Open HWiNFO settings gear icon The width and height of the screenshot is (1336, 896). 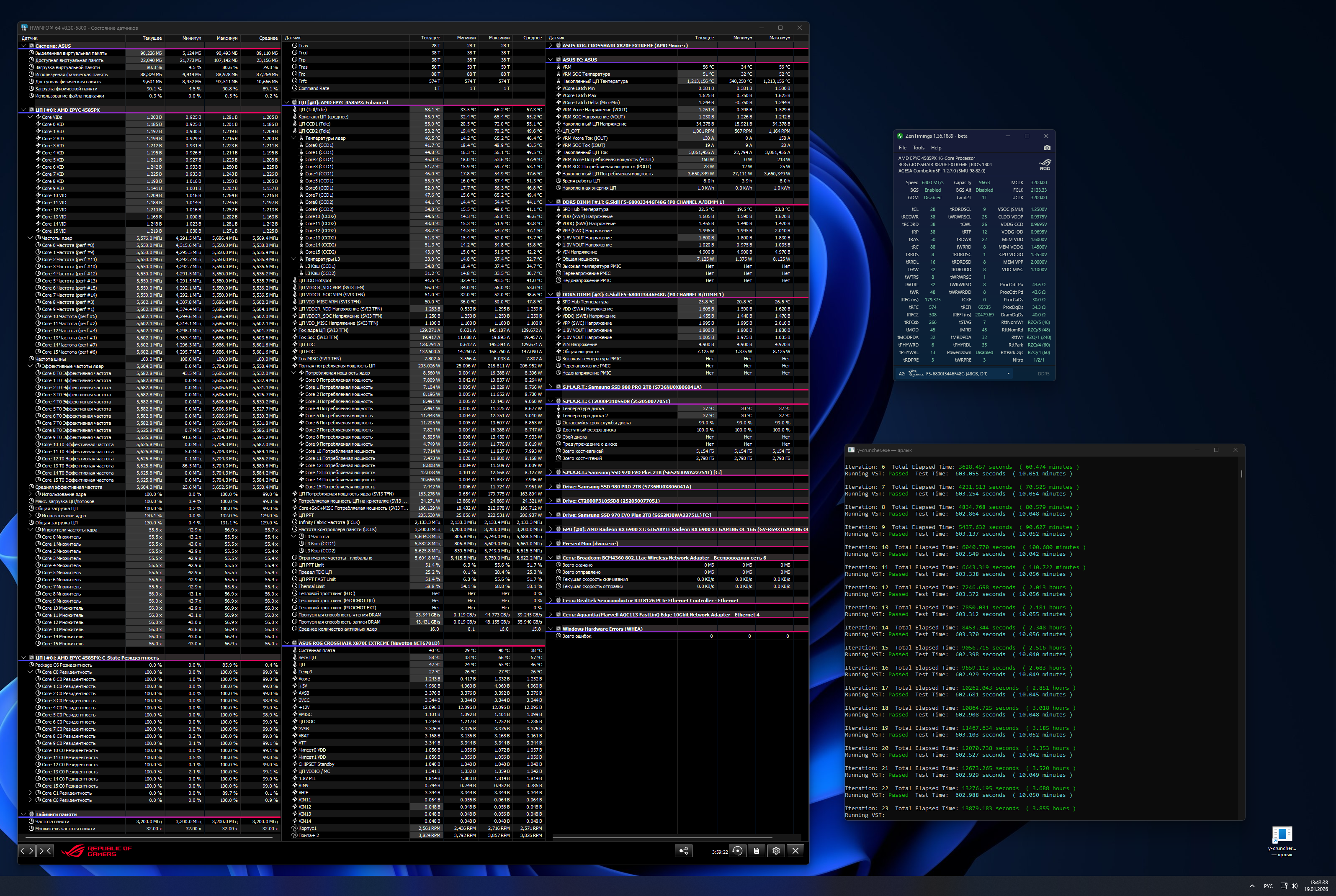click(776, 851)
